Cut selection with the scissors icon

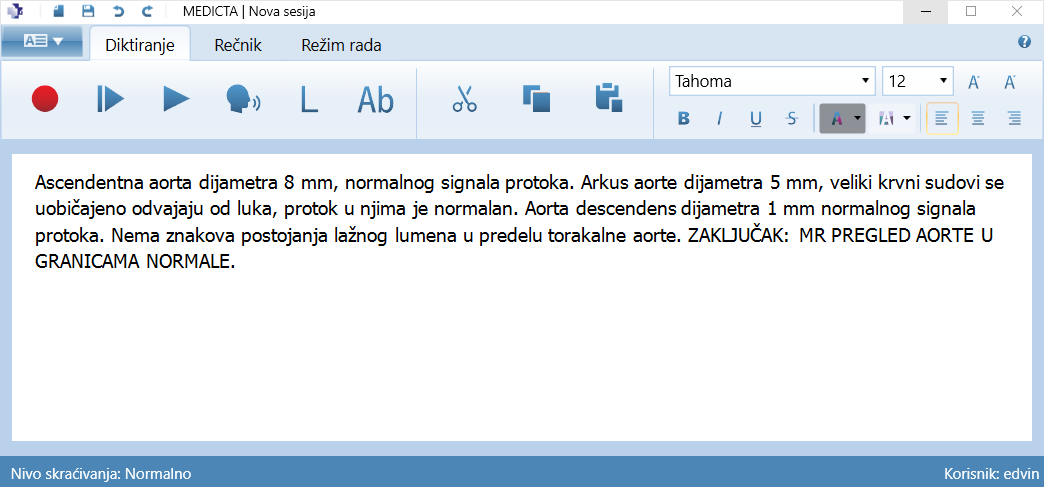click(464, 98)
